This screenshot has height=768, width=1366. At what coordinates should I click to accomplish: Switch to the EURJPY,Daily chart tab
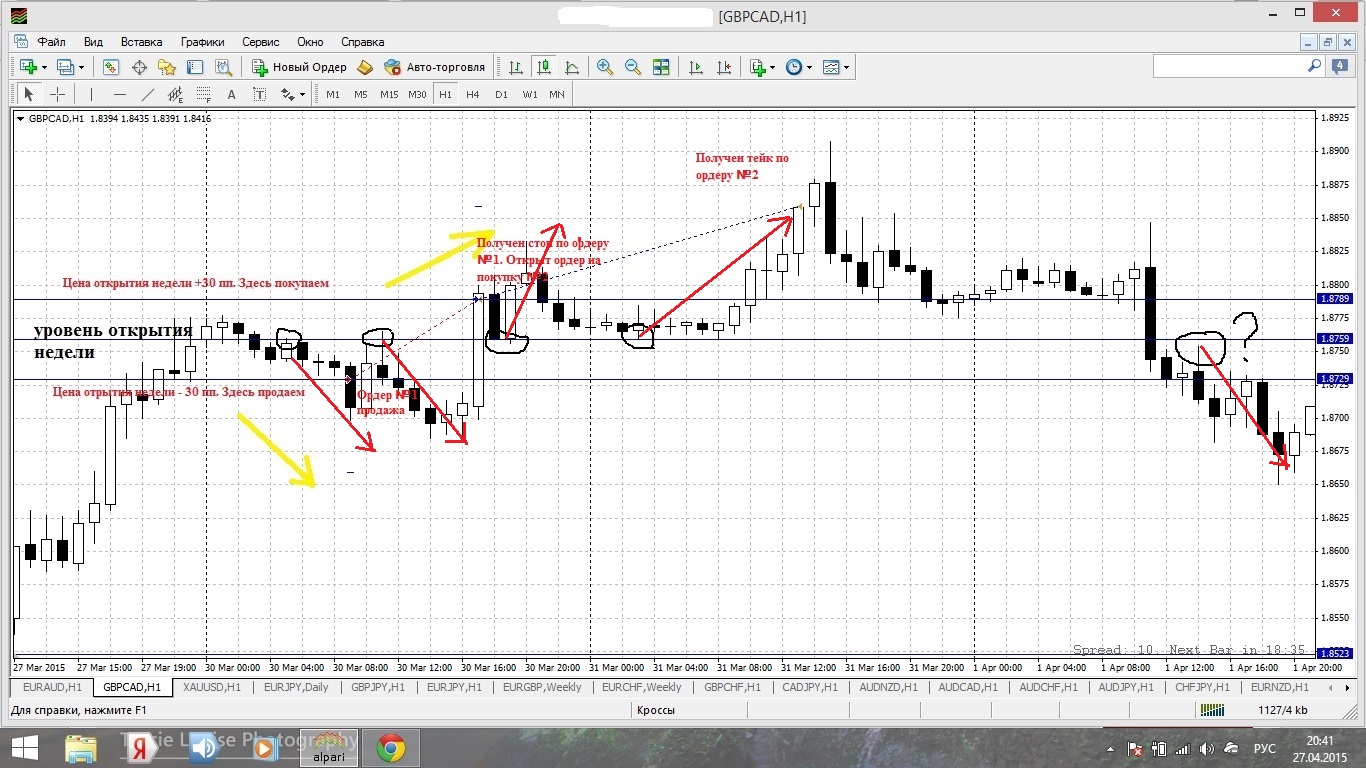[x=295, y=687]
